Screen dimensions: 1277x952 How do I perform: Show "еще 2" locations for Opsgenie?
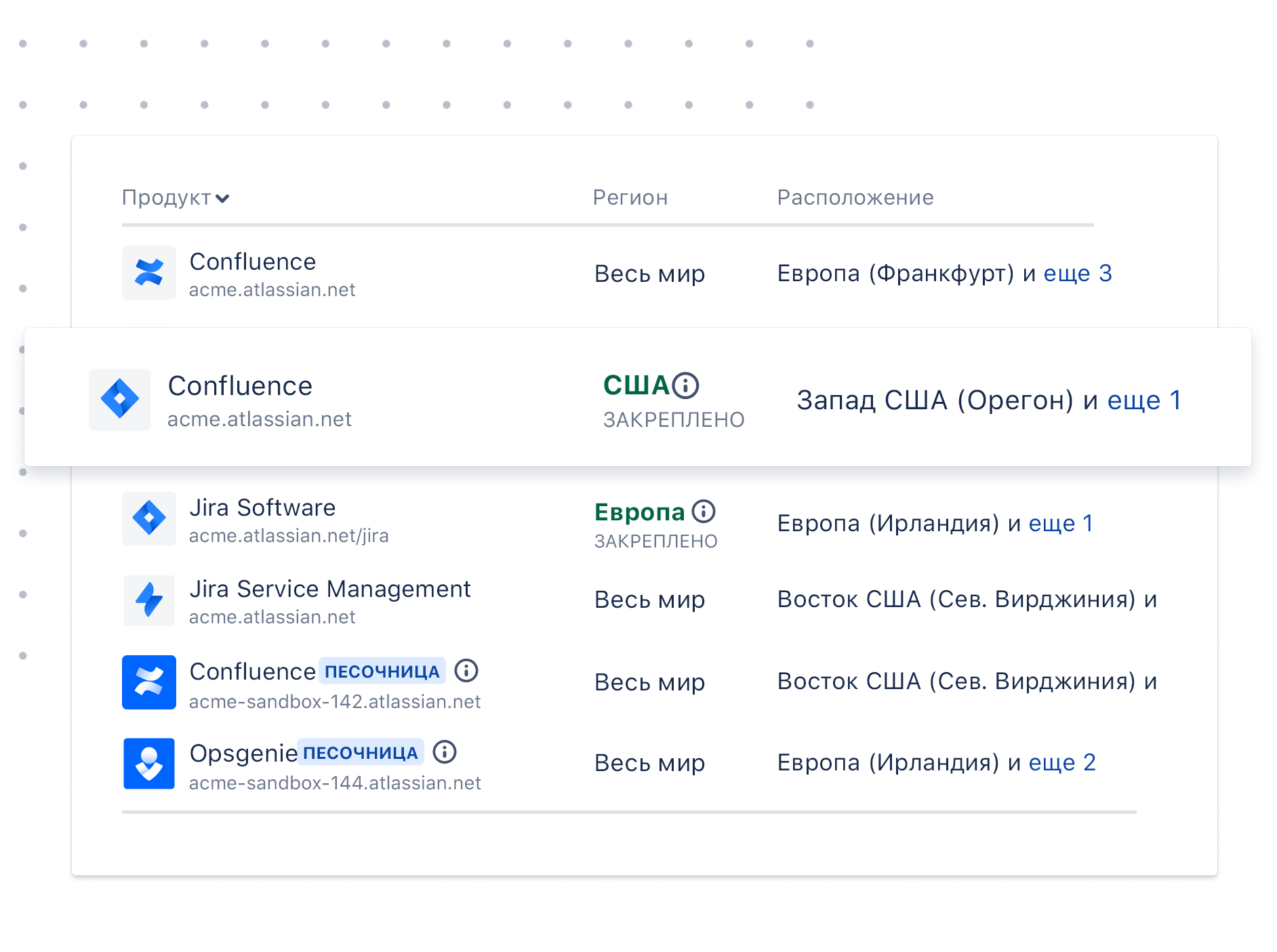coord(1061,762)
